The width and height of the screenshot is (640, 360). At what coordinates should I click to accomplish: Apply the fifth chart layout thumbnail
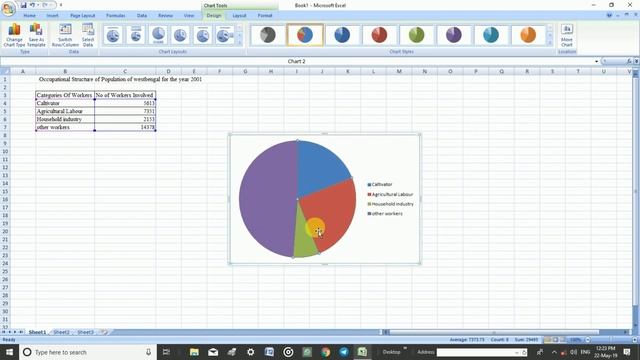(203, 35)
